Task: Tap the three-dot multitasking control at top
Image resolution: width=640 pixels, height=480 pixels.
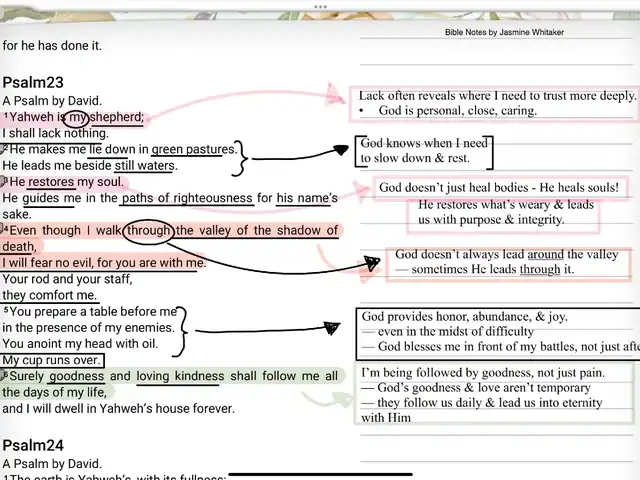Action: [x=320, y=6]
